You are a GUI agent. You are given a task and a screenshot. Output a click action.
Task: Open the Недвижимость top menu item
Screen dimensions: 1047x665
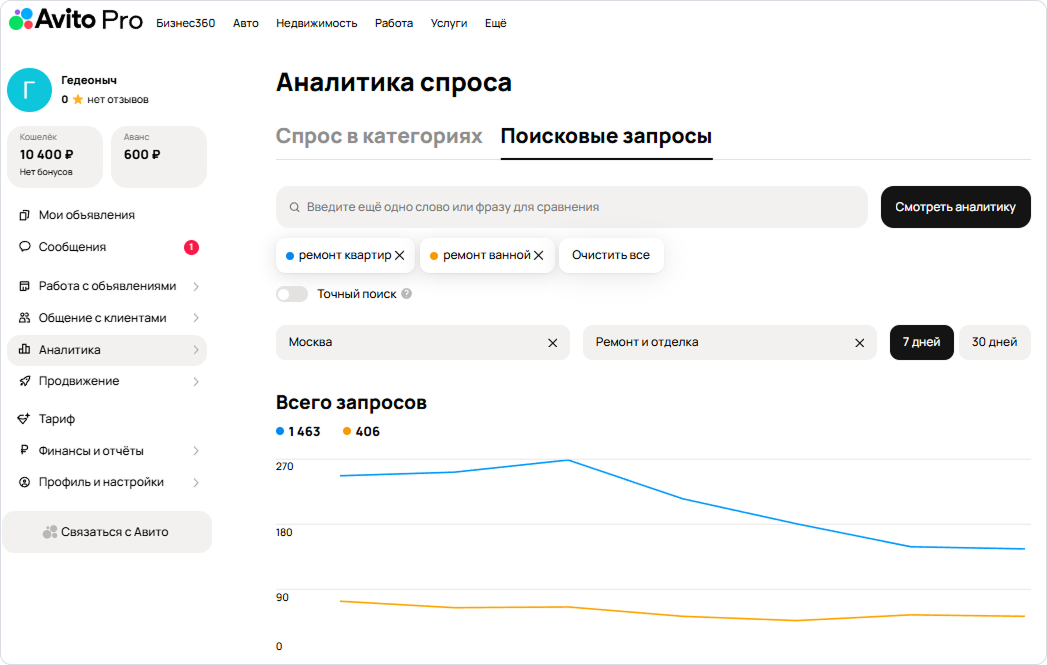click(316, 23)
